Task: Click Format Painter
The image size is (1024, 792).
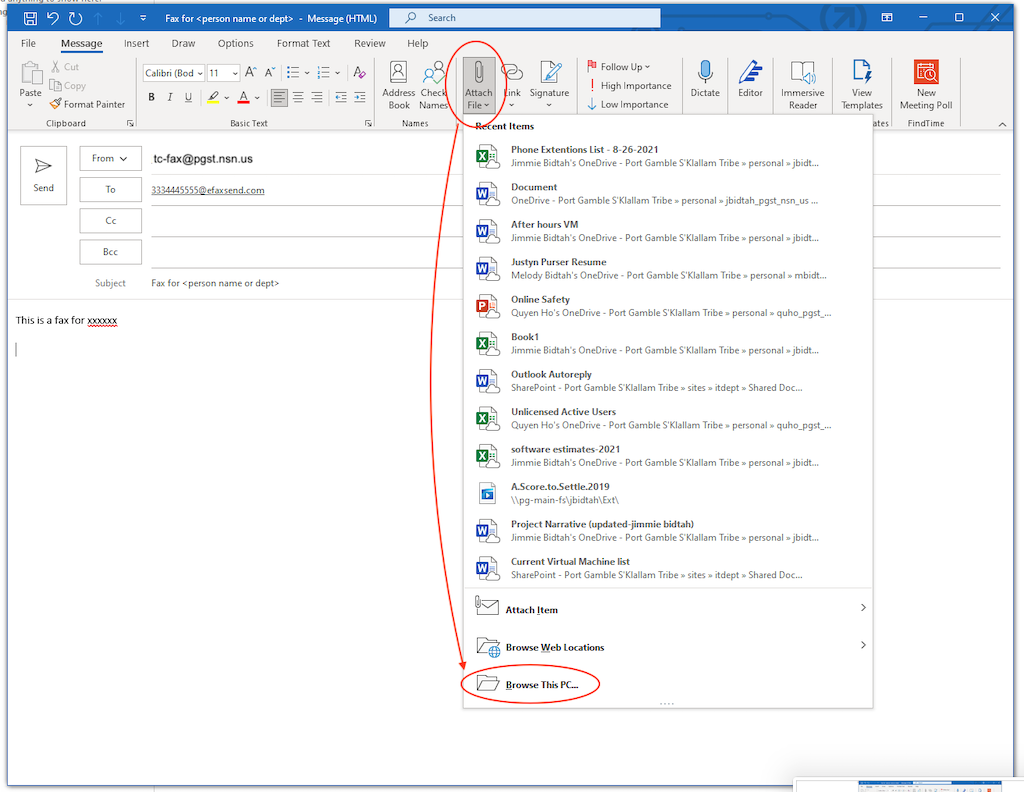Action: click(x=88, y=104)
